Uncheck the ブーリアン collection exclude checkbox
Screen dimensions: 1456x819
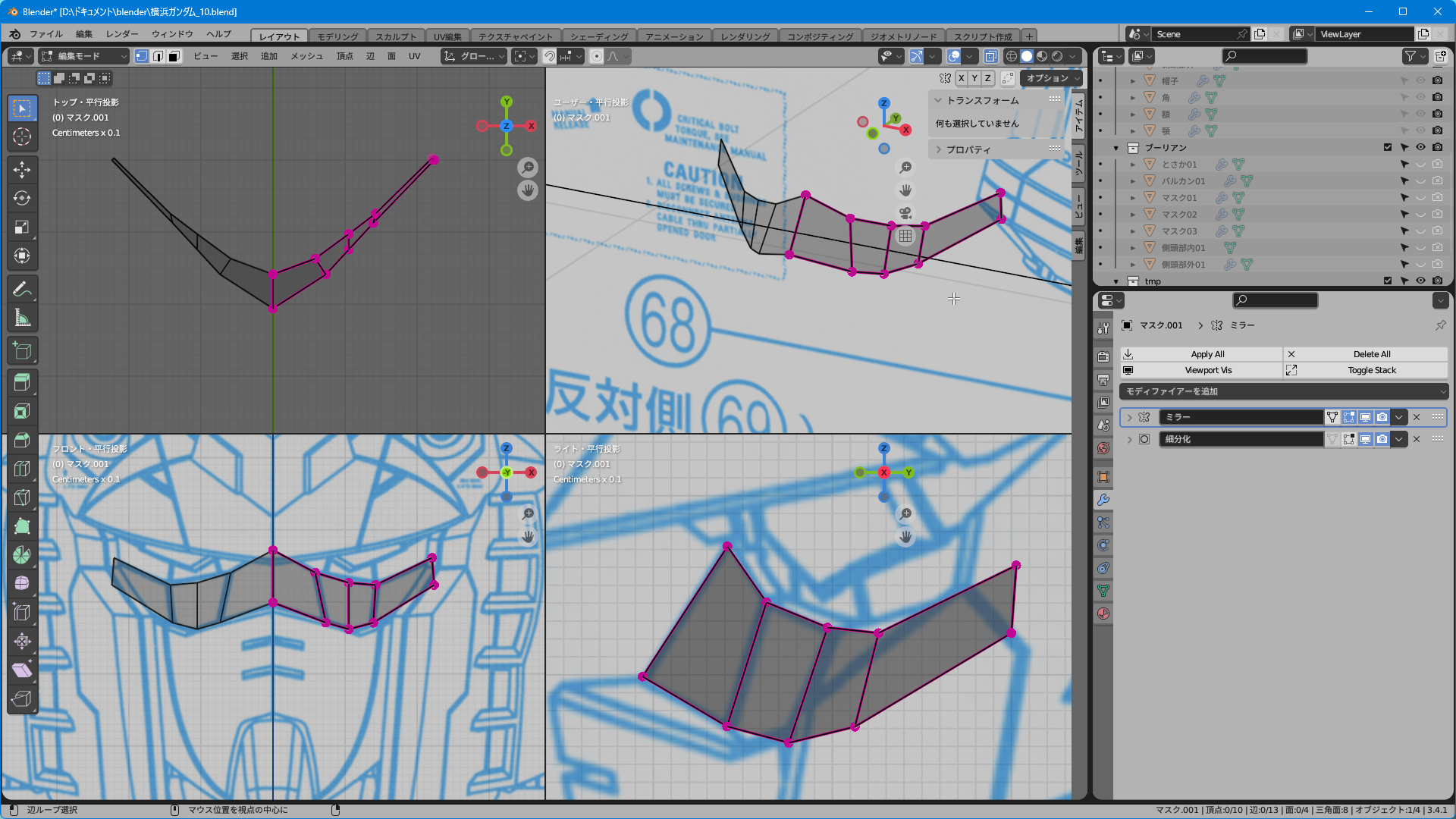1388,148
